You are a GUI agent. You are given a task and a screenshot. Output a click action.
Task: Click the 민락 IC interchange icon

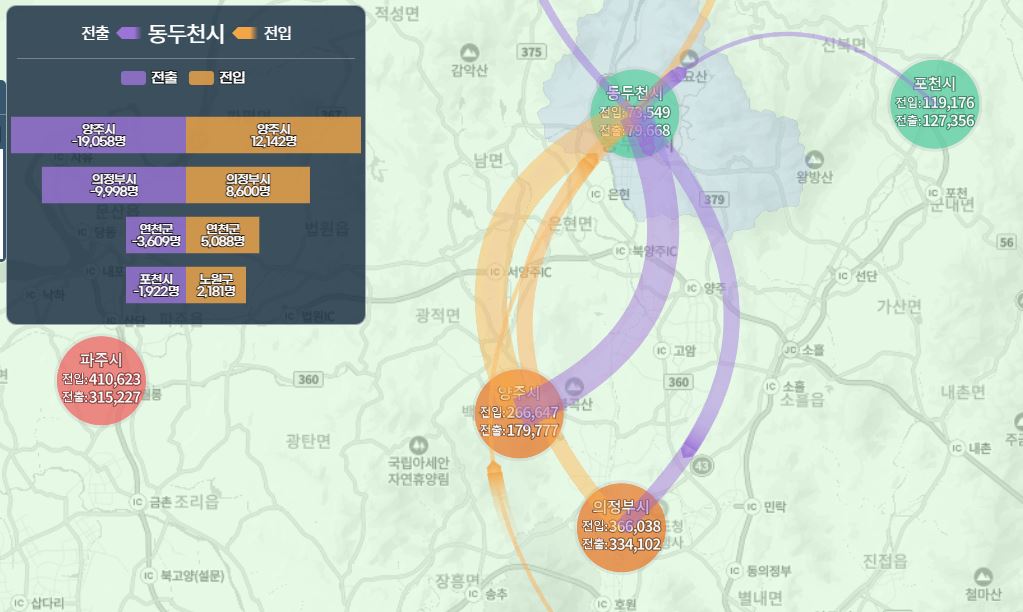coord(752,506)
